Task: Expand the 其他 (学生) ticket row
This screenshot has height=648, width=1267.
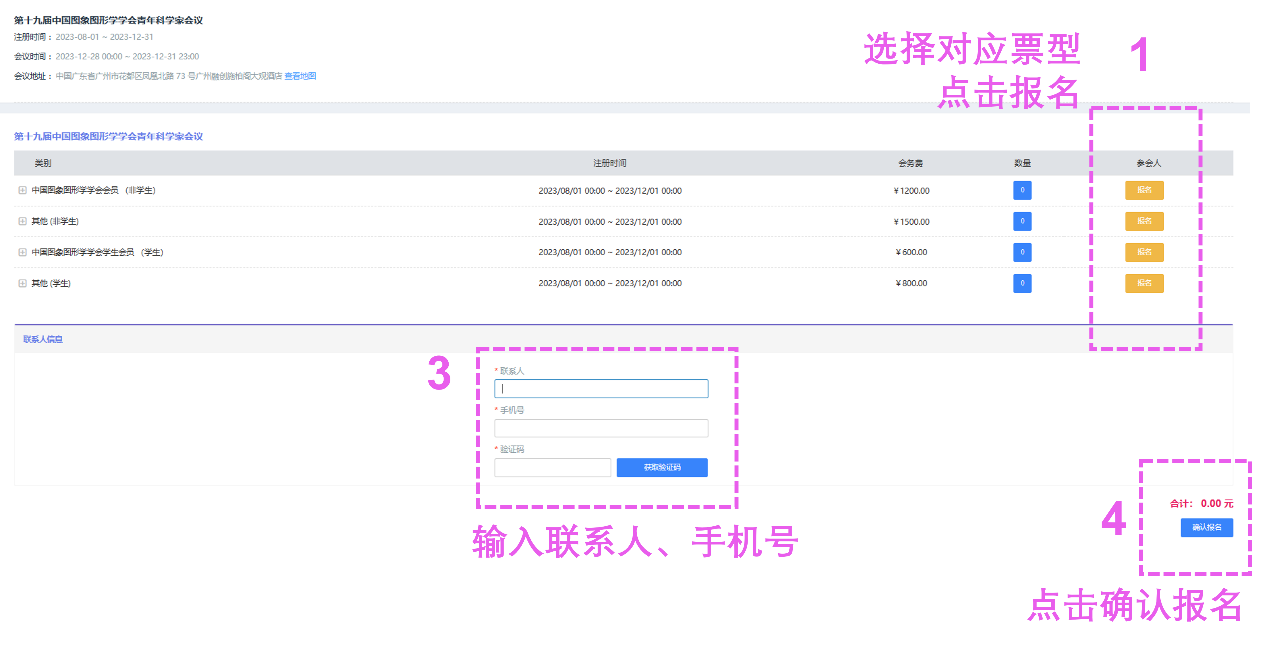Action: (x=22, y=283)
